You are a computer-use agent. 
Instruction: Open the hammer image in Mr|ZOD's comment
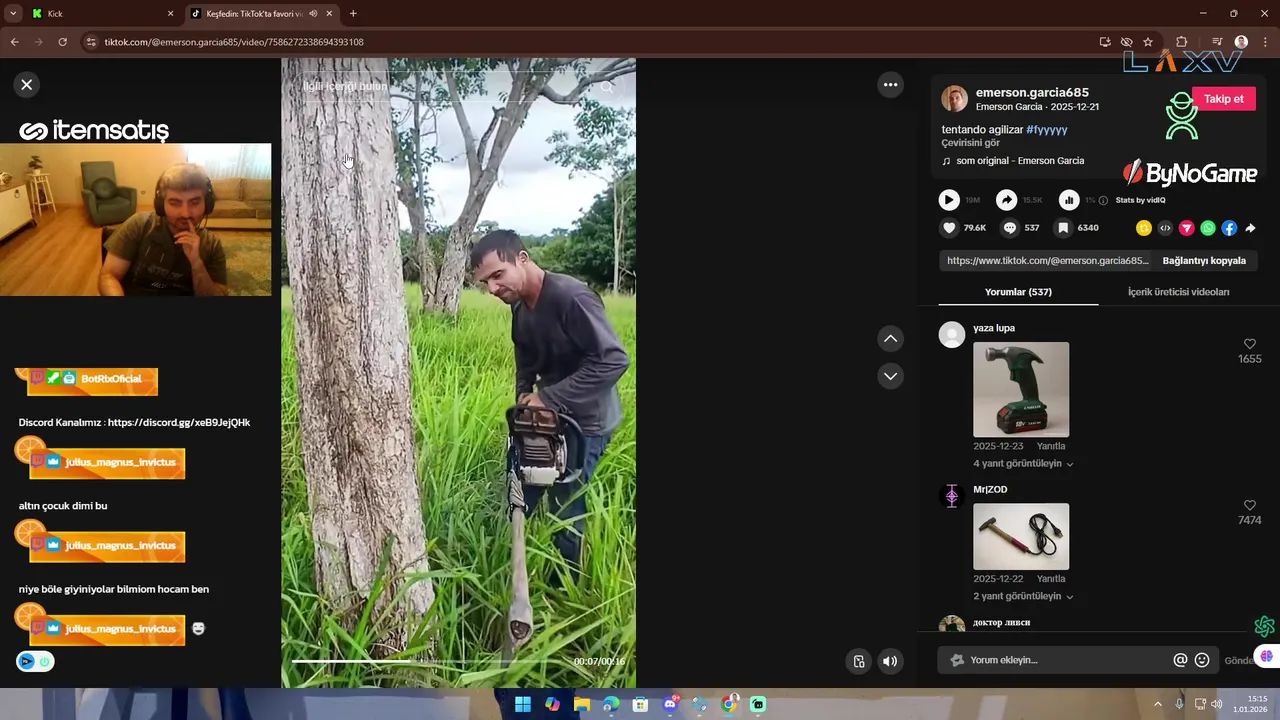point(1021,537)
